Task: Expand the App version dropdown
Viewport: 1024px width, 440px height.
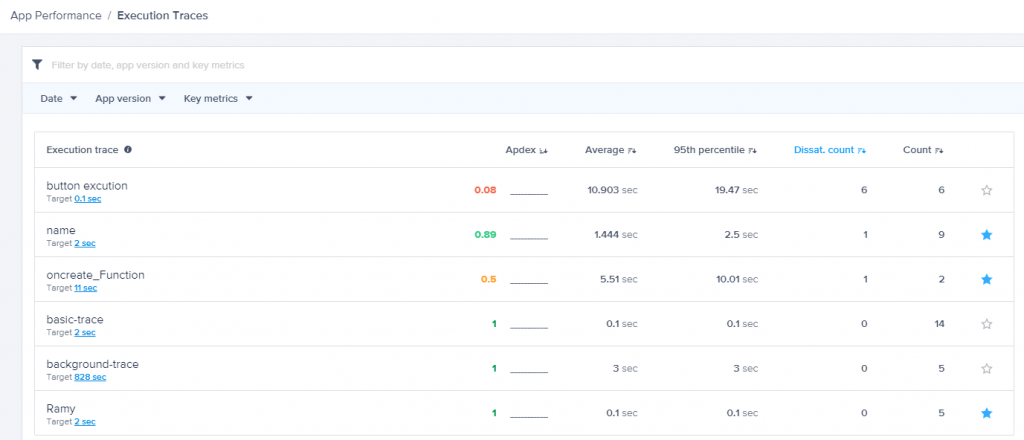Action: tap(129, 99)
